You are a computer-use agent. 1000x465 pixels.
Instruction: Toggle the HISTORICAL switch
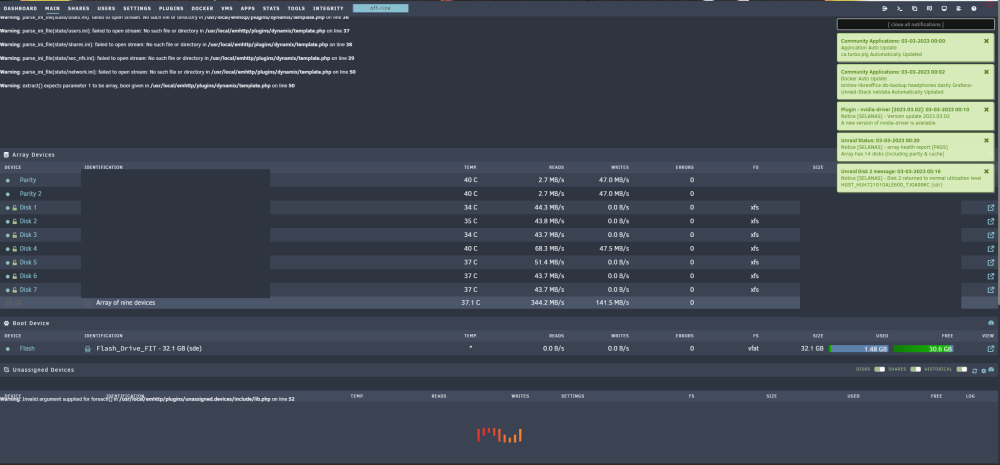(962, 369)
